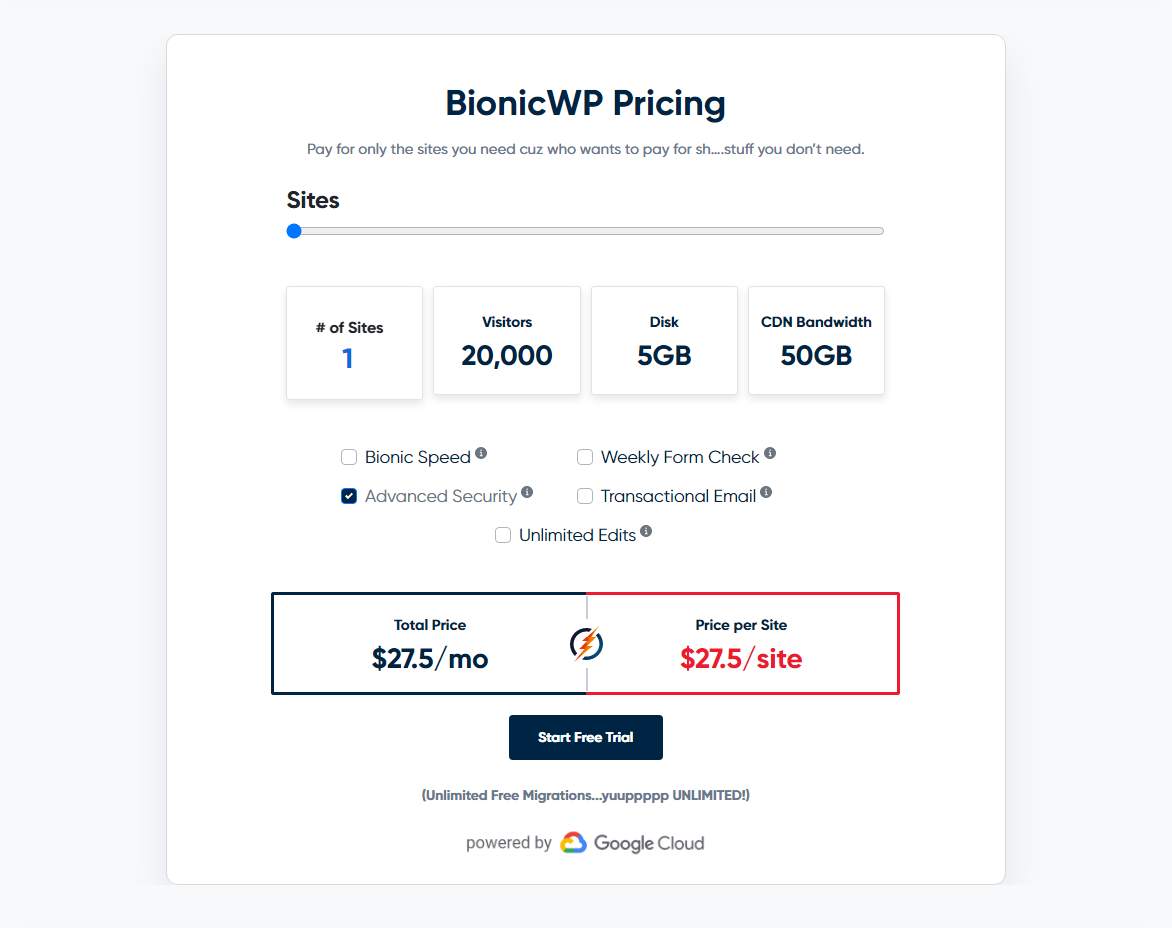
Task: Click the info icon beside Advanced Security
Action: 527,492
